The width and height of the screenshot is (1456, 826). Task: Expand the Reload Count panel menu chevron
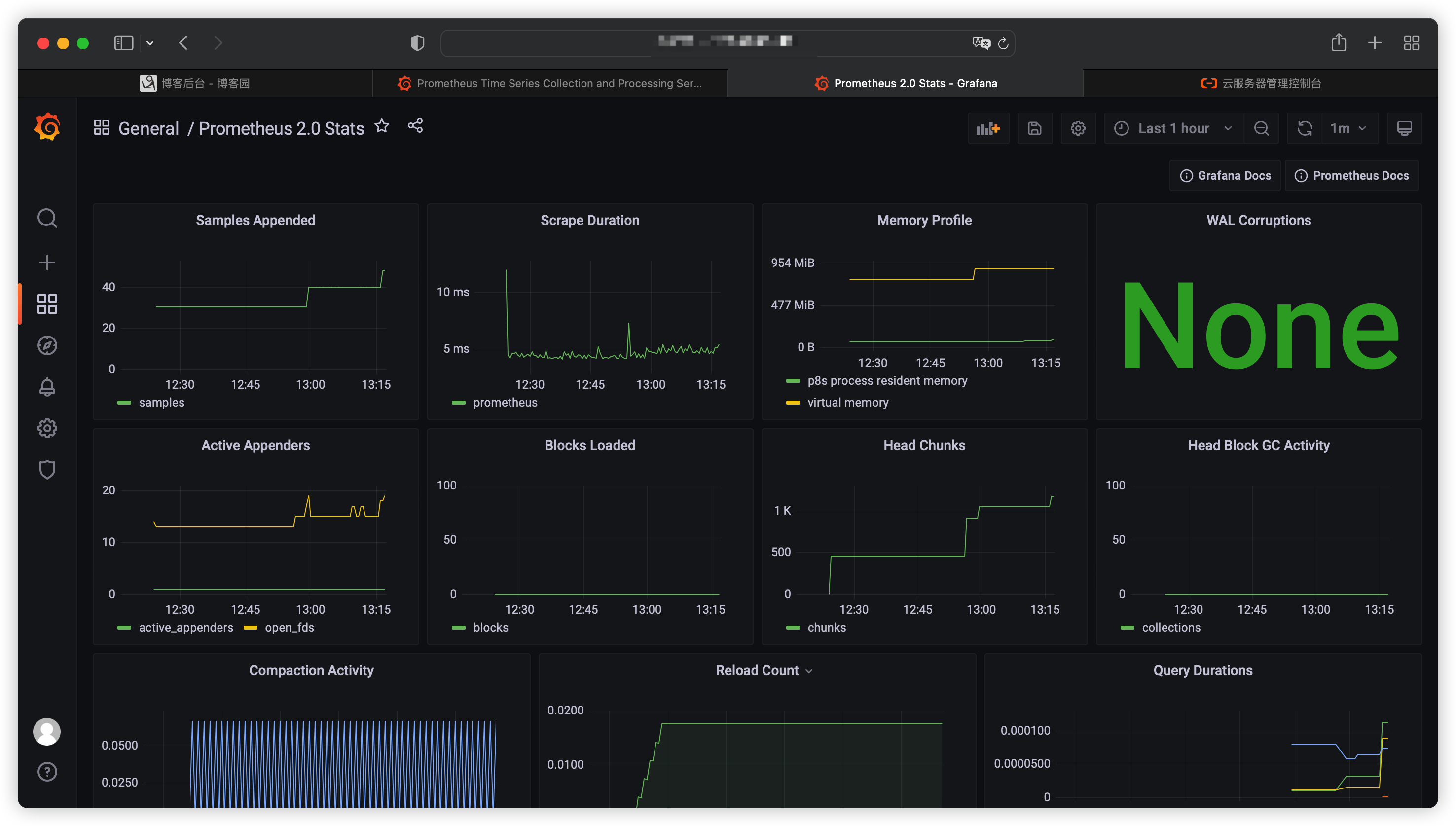[809, 671]
